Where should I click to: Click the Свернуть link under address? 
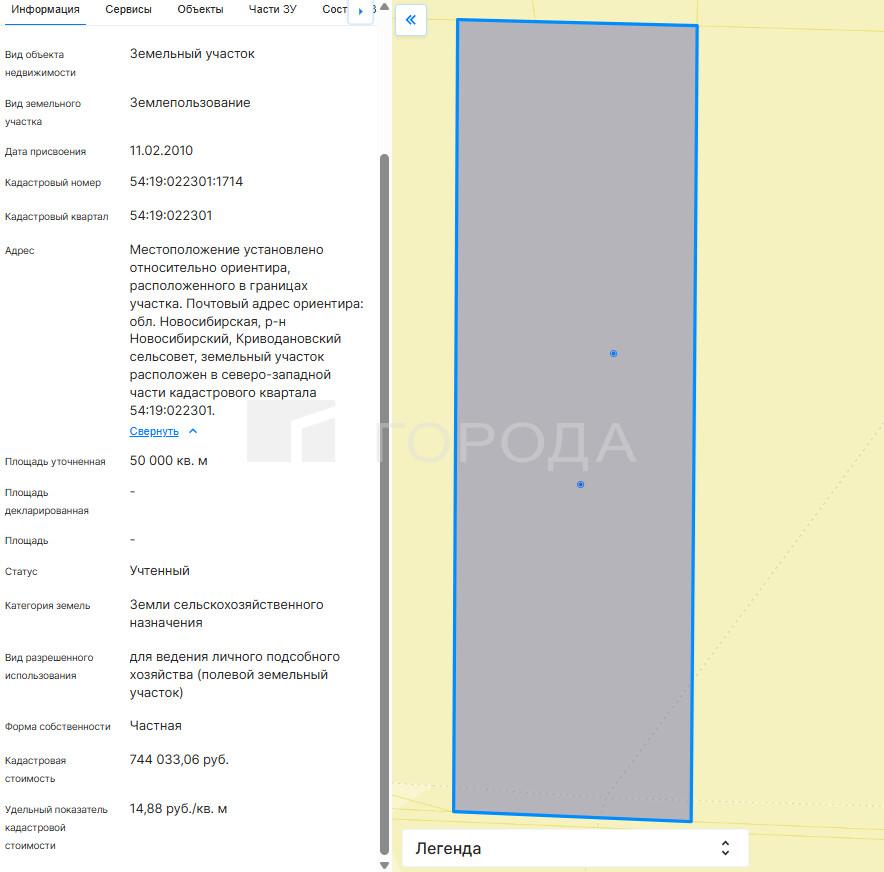click(154, 431)
